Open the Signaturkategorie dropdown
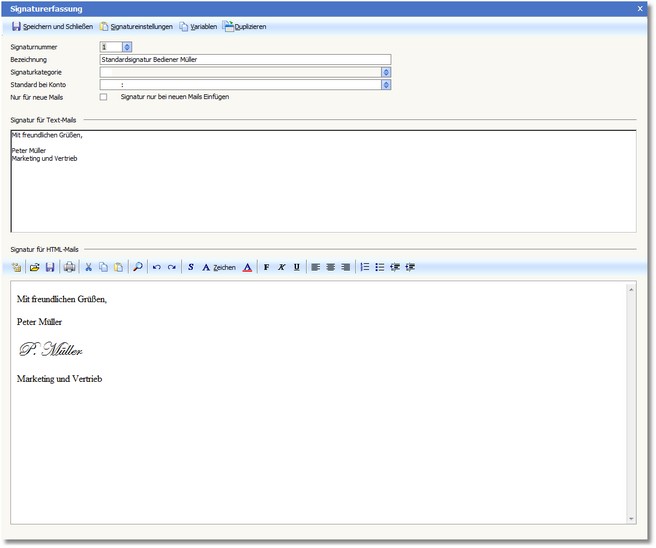The height and width of the screenshot is (548, 656). (386, 72)
